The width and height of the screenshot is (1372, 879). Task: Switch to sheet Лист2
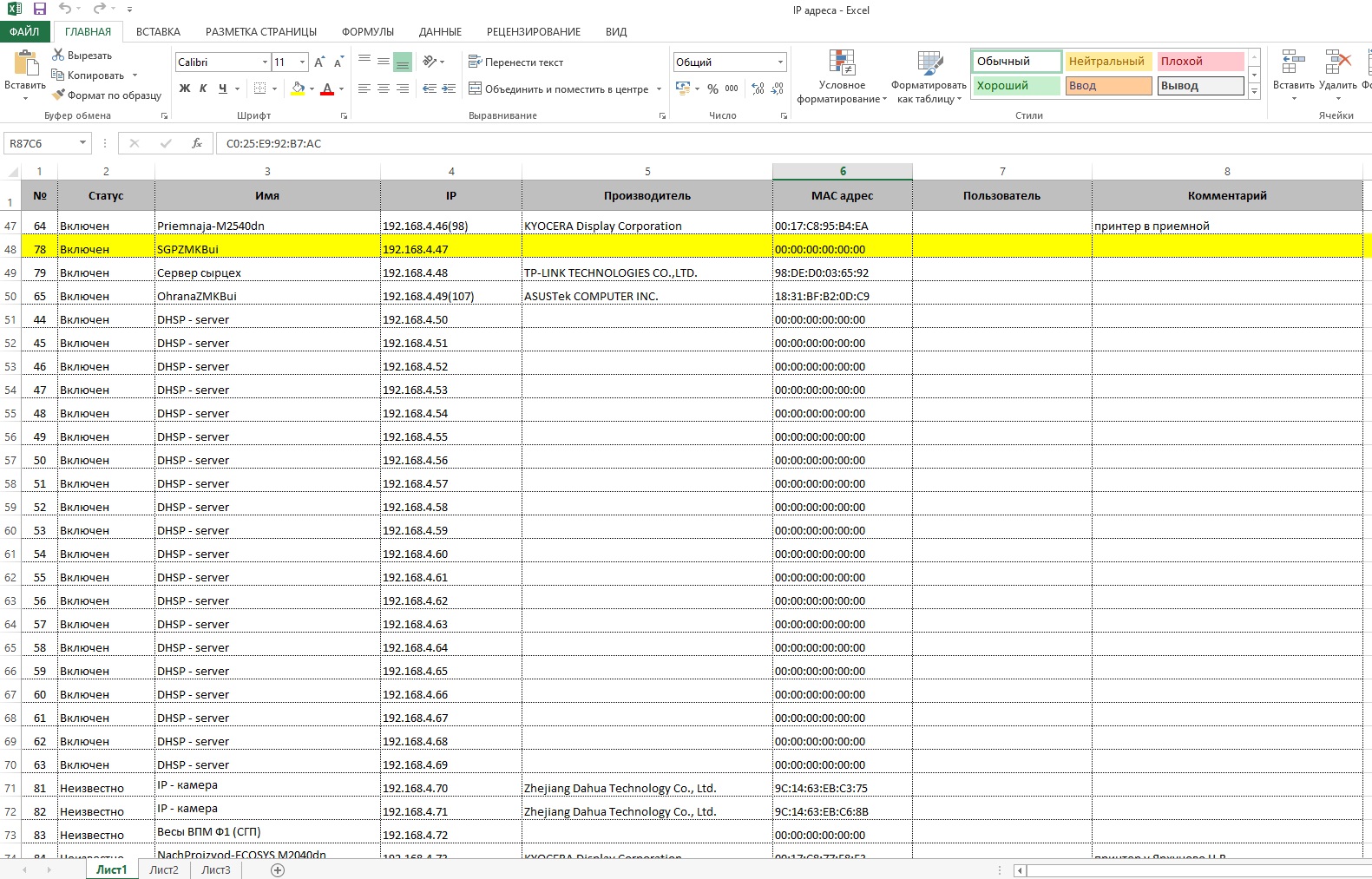tap(164, 869)
